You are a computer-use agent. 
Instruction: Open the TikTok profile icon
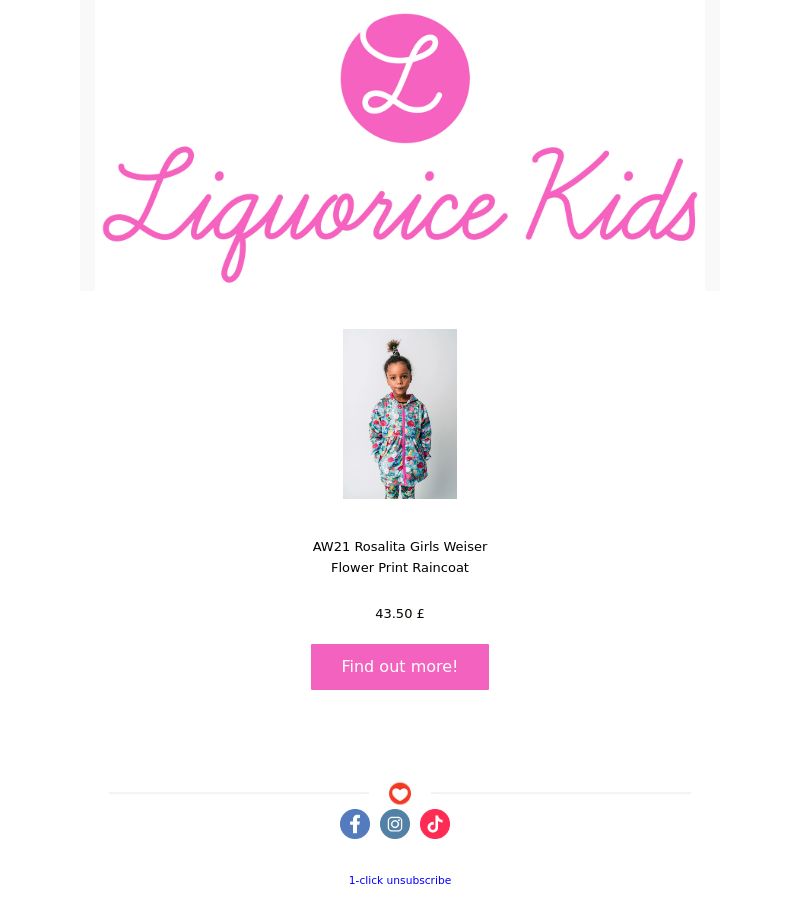click(x=435, y=824)
